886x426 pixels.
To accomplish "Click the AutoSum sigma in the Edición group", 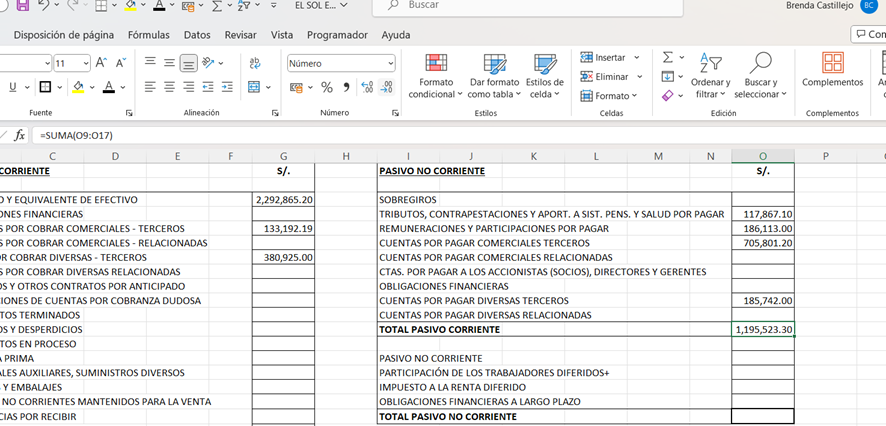I will (x=668, y=57).
